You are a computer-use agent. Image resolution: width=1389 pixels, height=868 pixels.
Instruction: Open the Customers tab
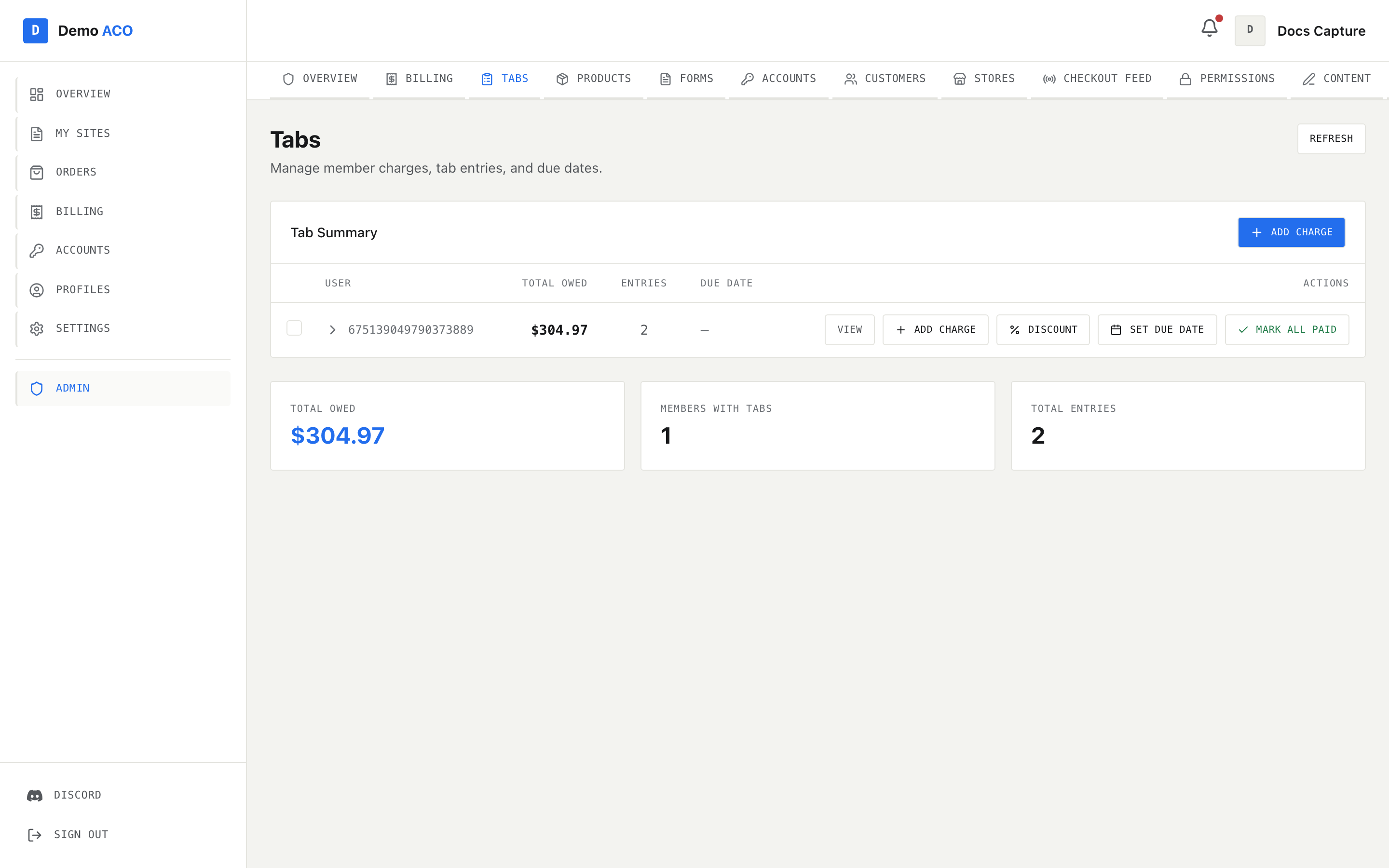(x=885, y=79)
